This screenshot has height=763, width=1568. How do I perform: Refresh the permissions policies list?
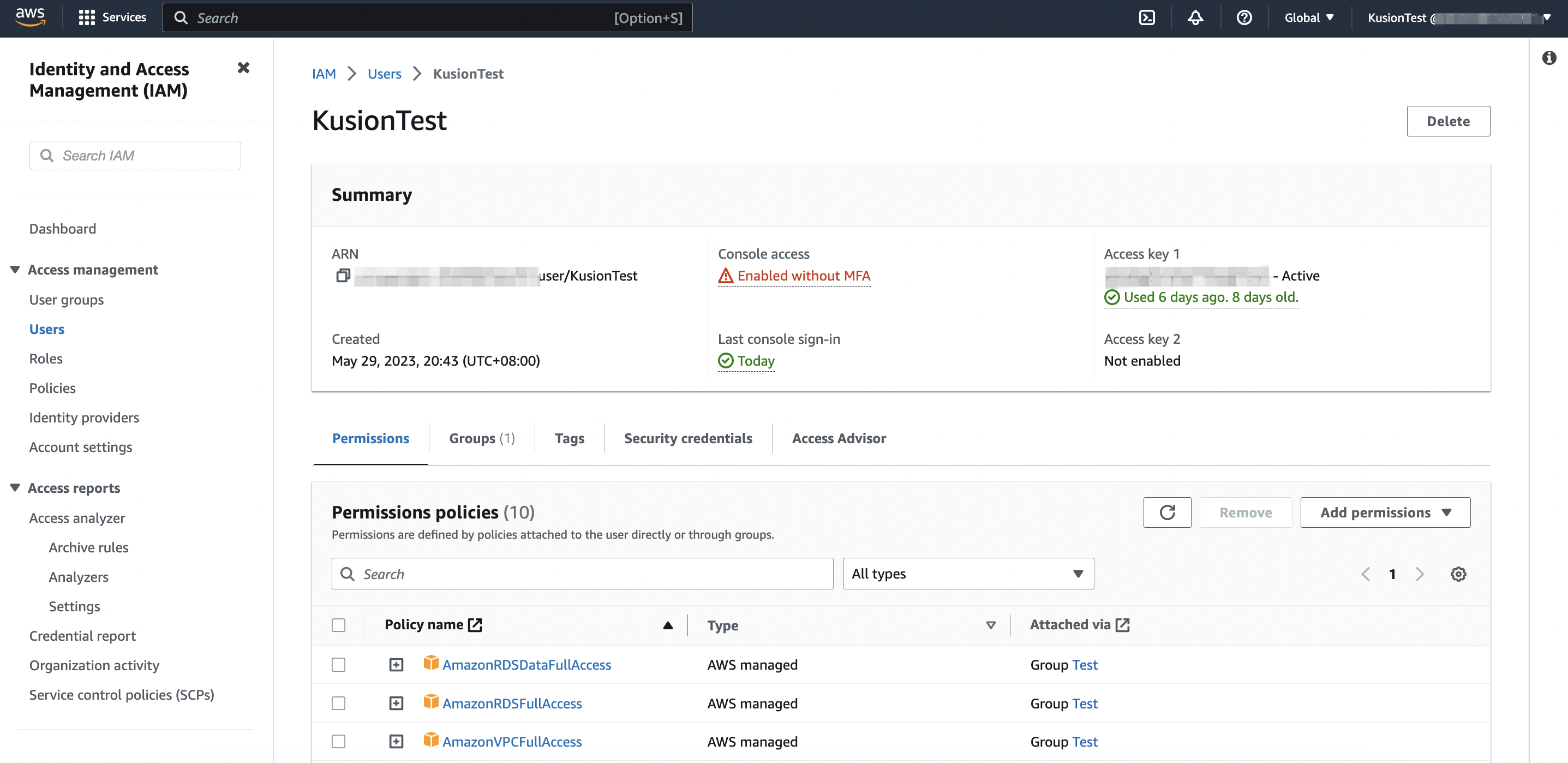[x=1167, y=512]
